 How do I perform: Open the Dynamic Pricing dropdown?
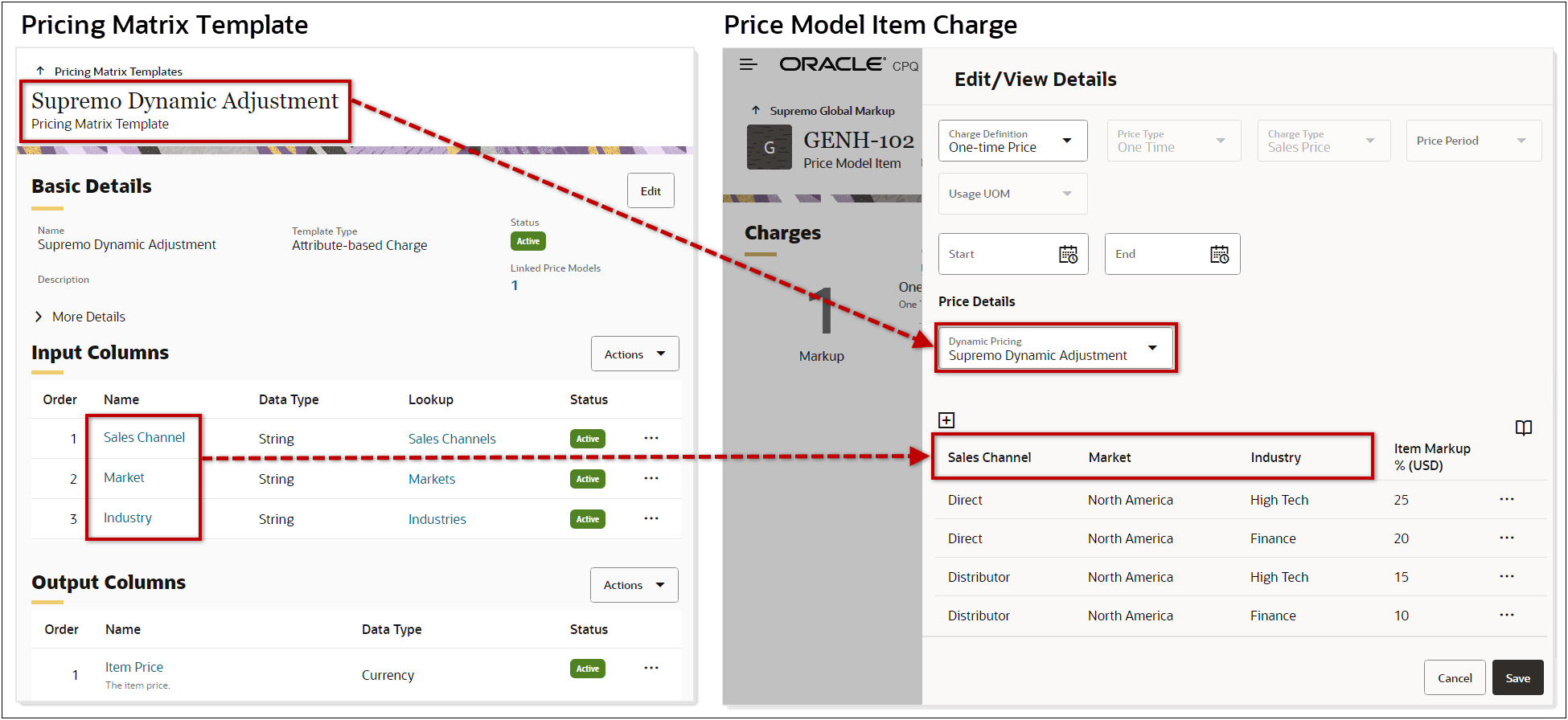(1055, 348)
